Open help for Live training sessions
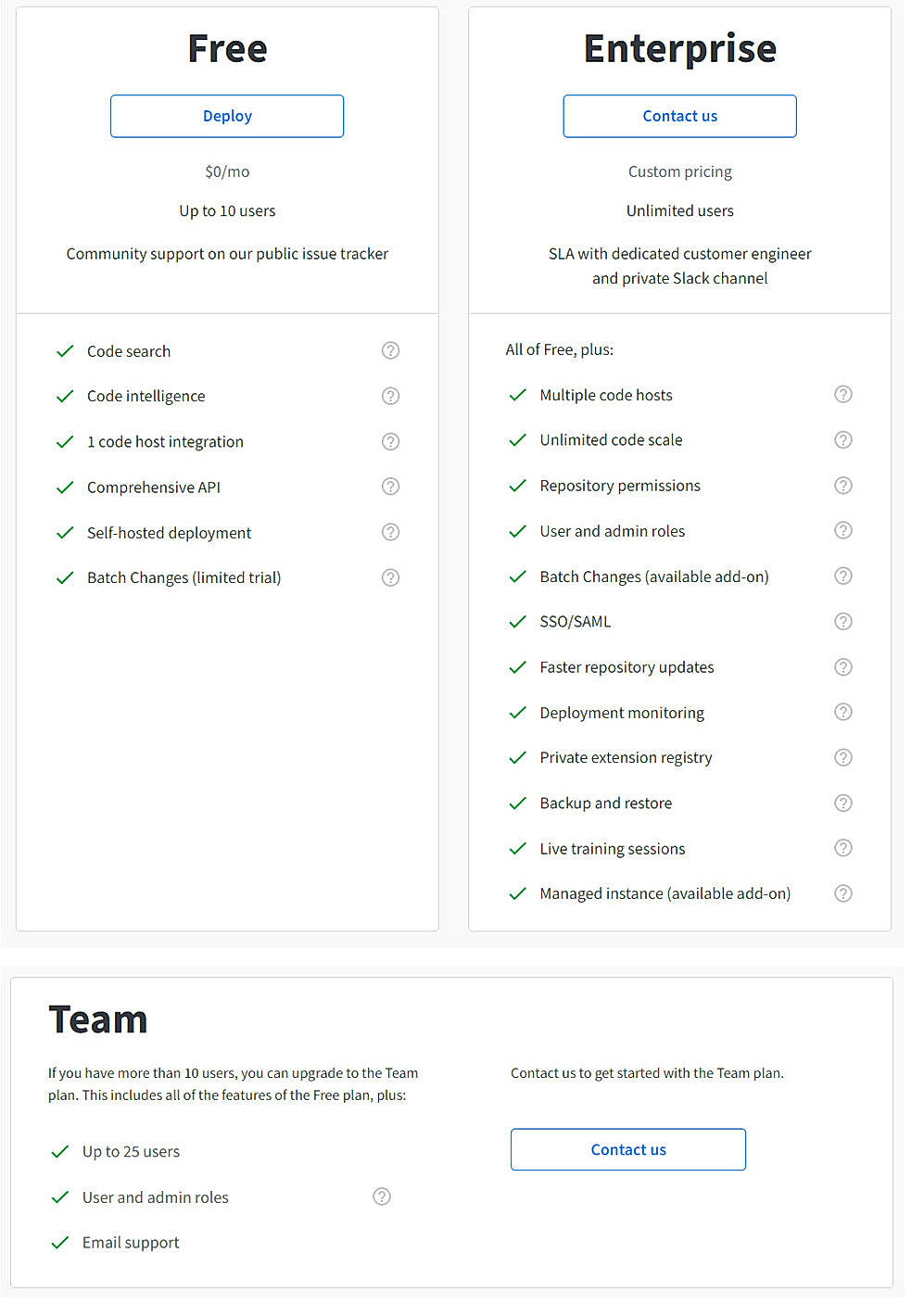924x1304 pixels. 843,848
